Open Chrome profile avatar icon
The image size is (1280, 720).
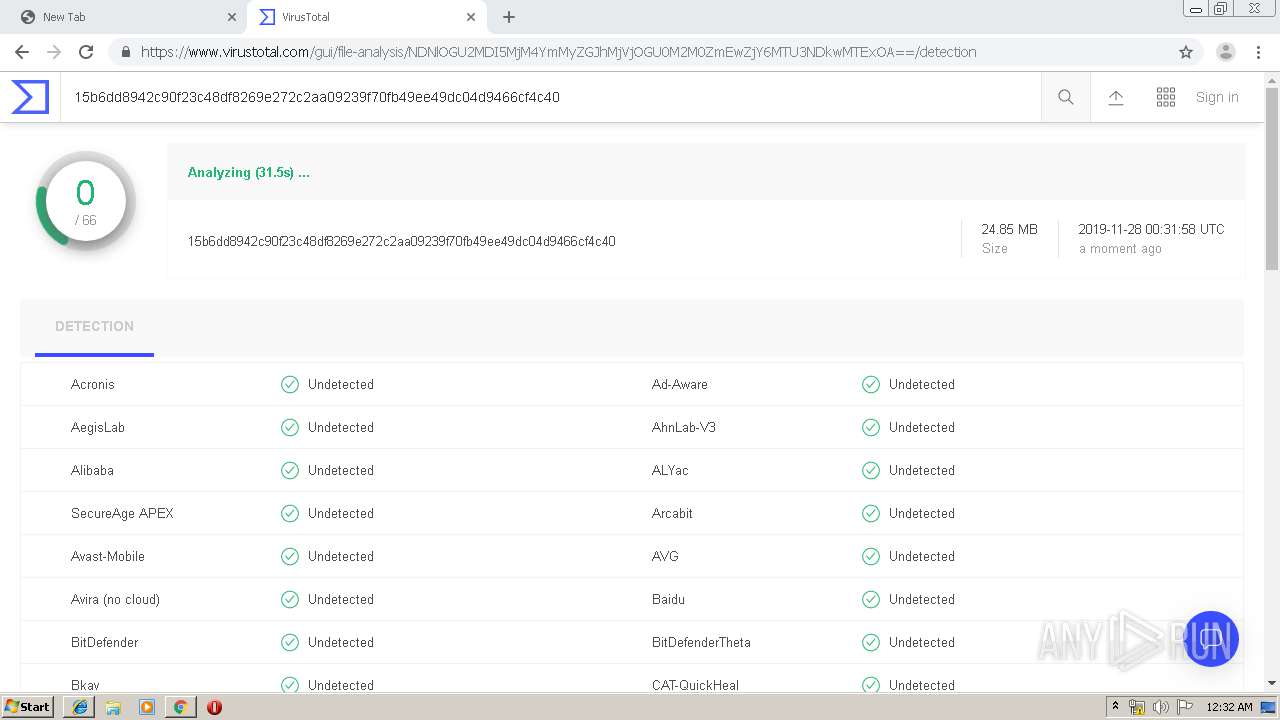coord(1226,52)
